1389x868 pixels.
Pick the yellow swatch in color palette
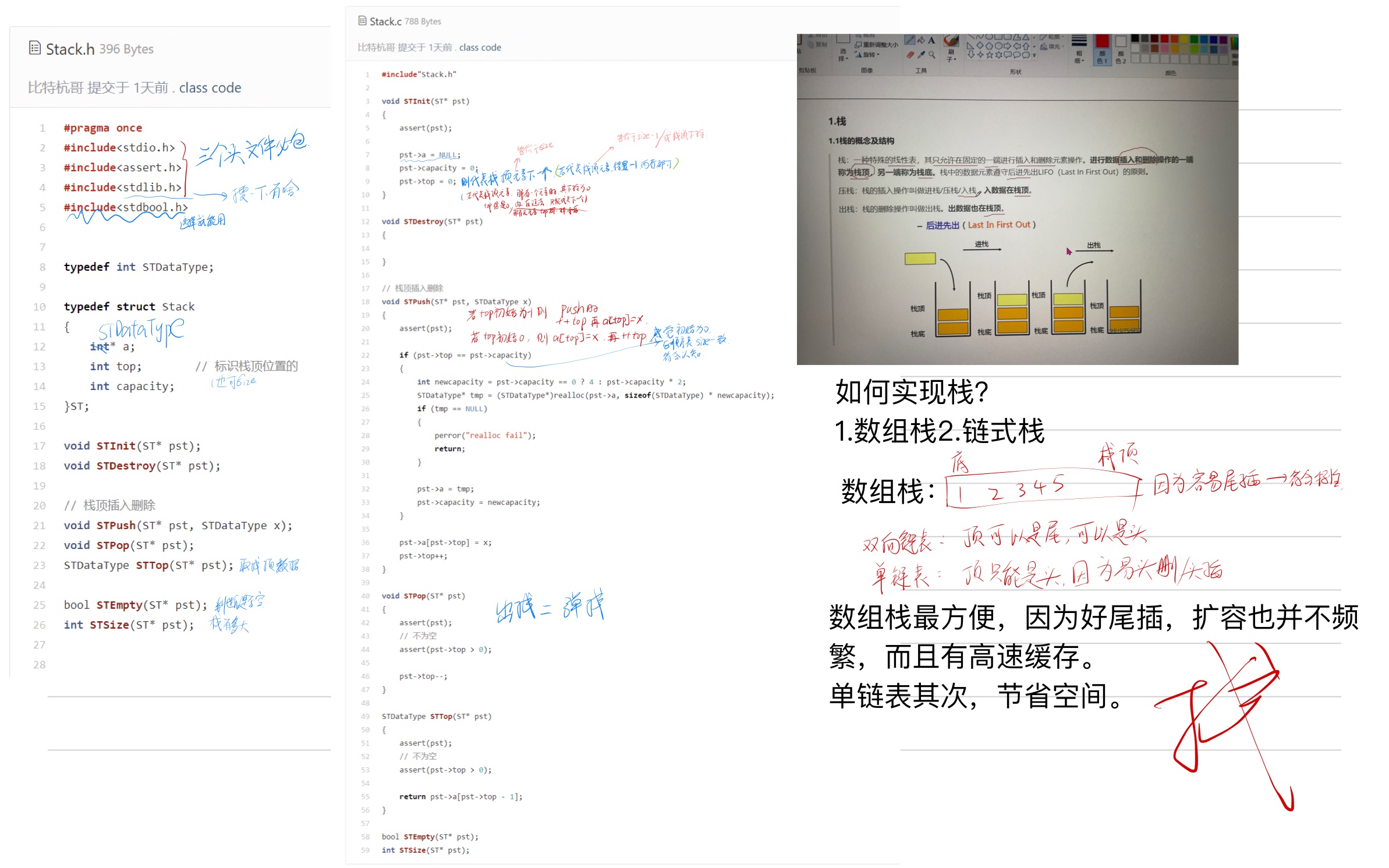(1184, 39)
